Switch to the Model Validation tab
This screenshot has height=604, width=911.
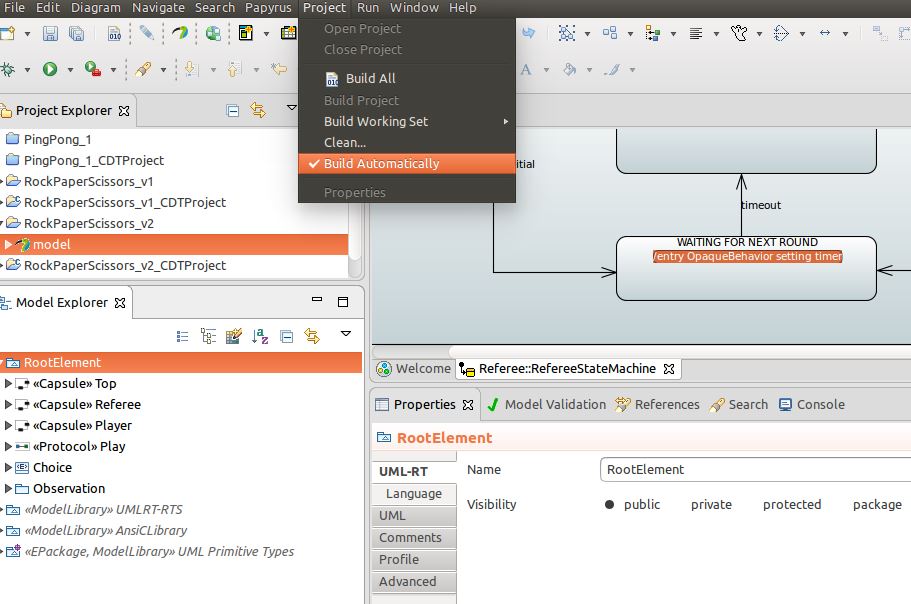pyautogui.click(x=546, y=405)
